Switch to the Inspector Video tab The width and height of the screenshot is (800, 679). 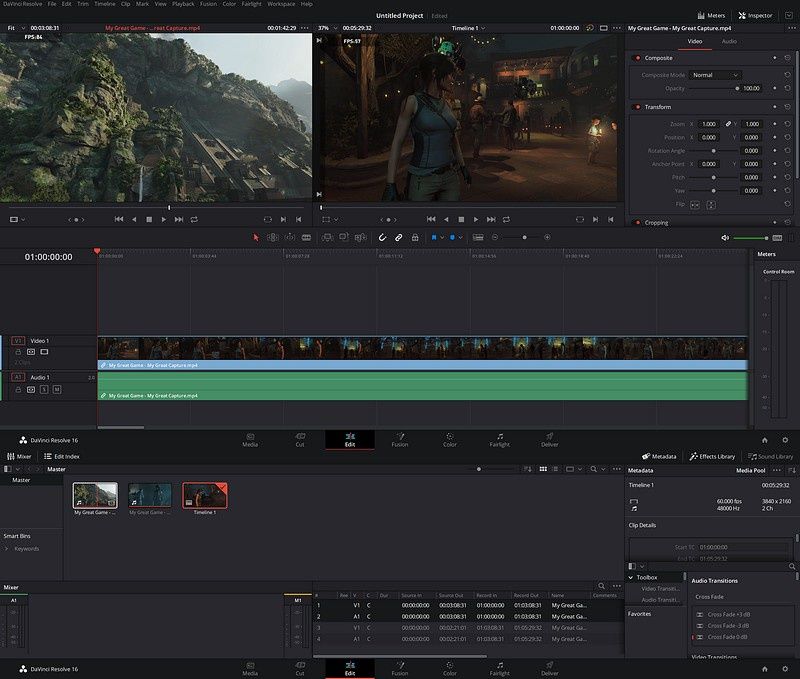pos(695,41)
